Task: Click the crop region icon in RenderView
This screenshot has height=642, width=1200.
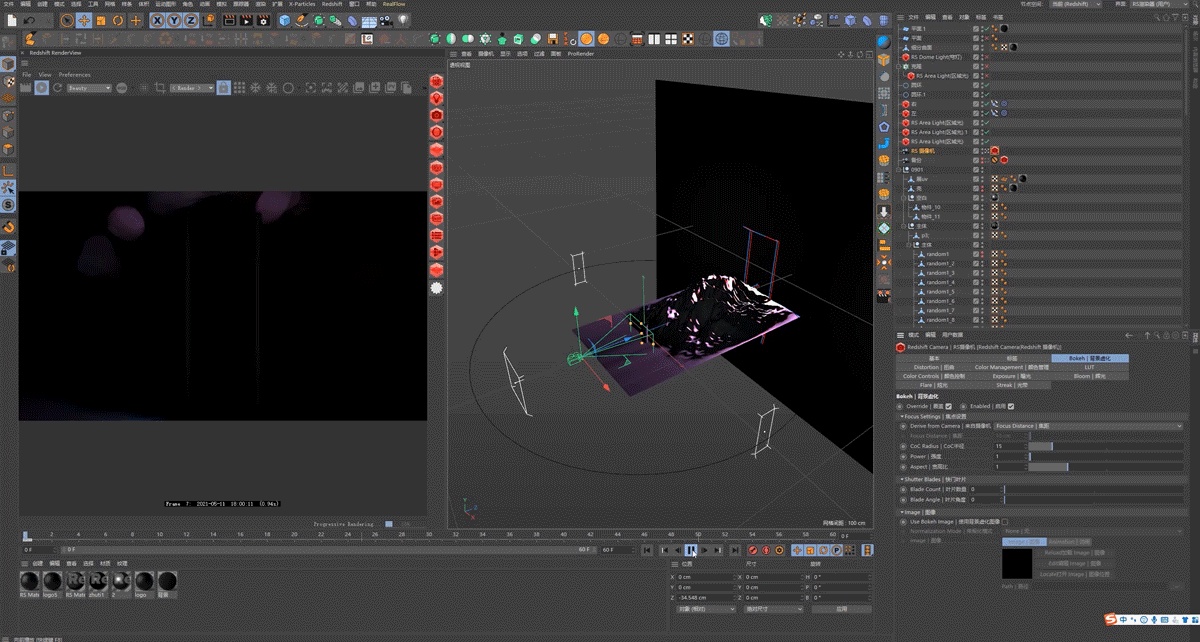Action: [159, 88]
